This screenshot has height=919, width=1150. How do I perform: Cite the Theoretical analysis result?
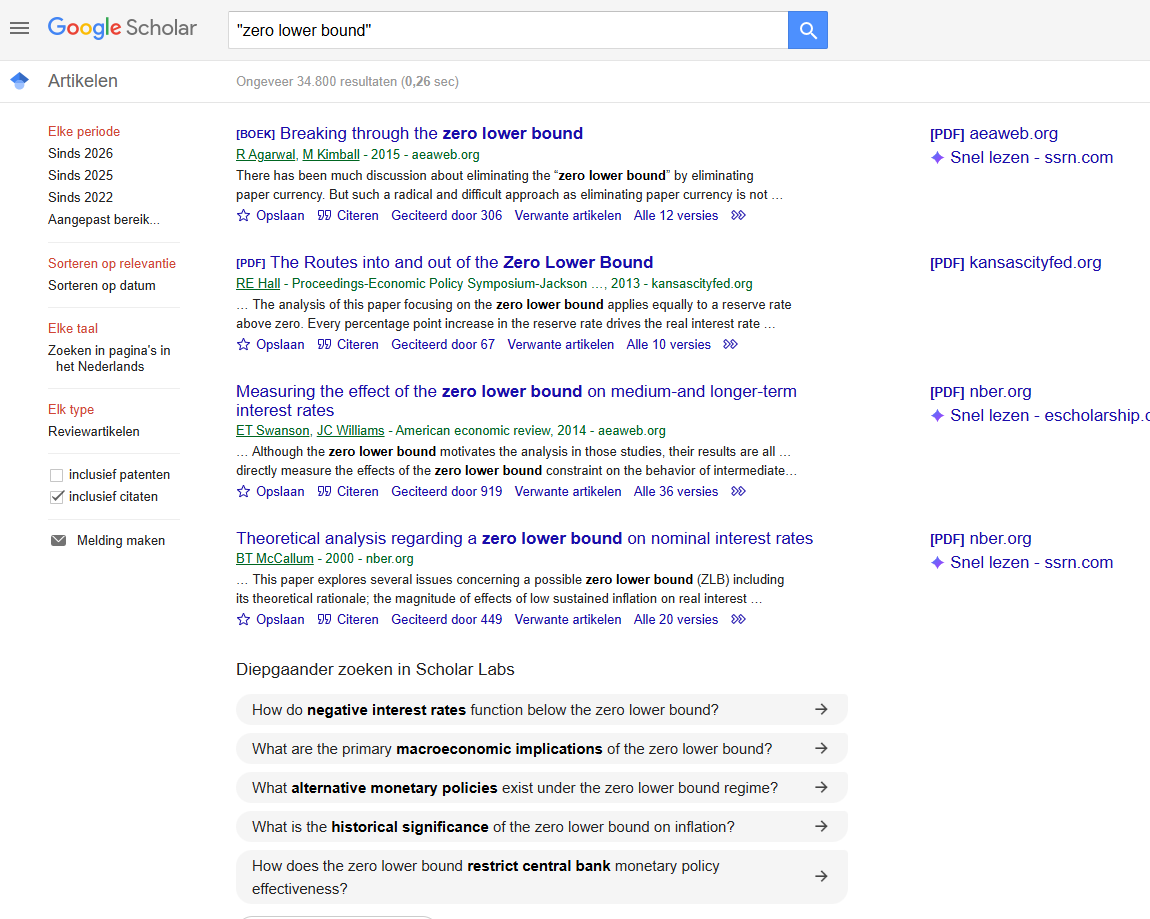pos(348,620)
